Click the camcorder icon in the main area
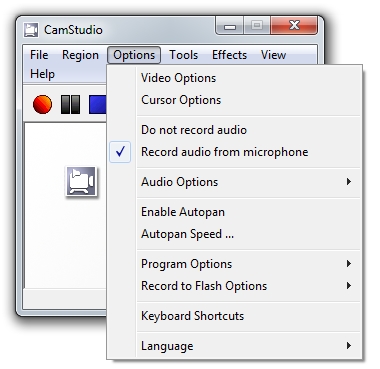380x369 pixels. click(81, 181)
